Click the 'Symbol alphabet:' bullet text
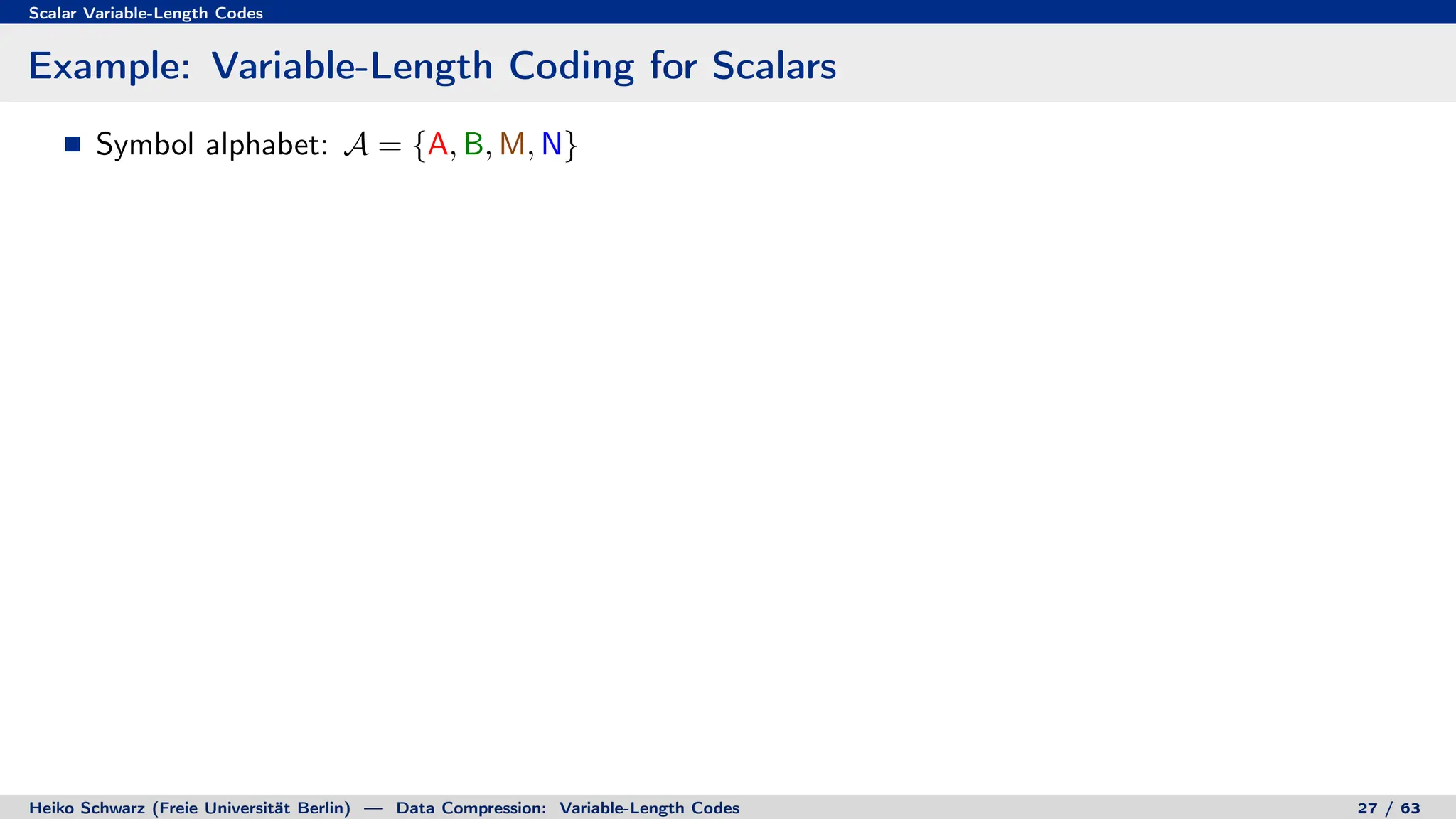The height and width of the screenshot is (819, 1456). click(x=212, y=144)
